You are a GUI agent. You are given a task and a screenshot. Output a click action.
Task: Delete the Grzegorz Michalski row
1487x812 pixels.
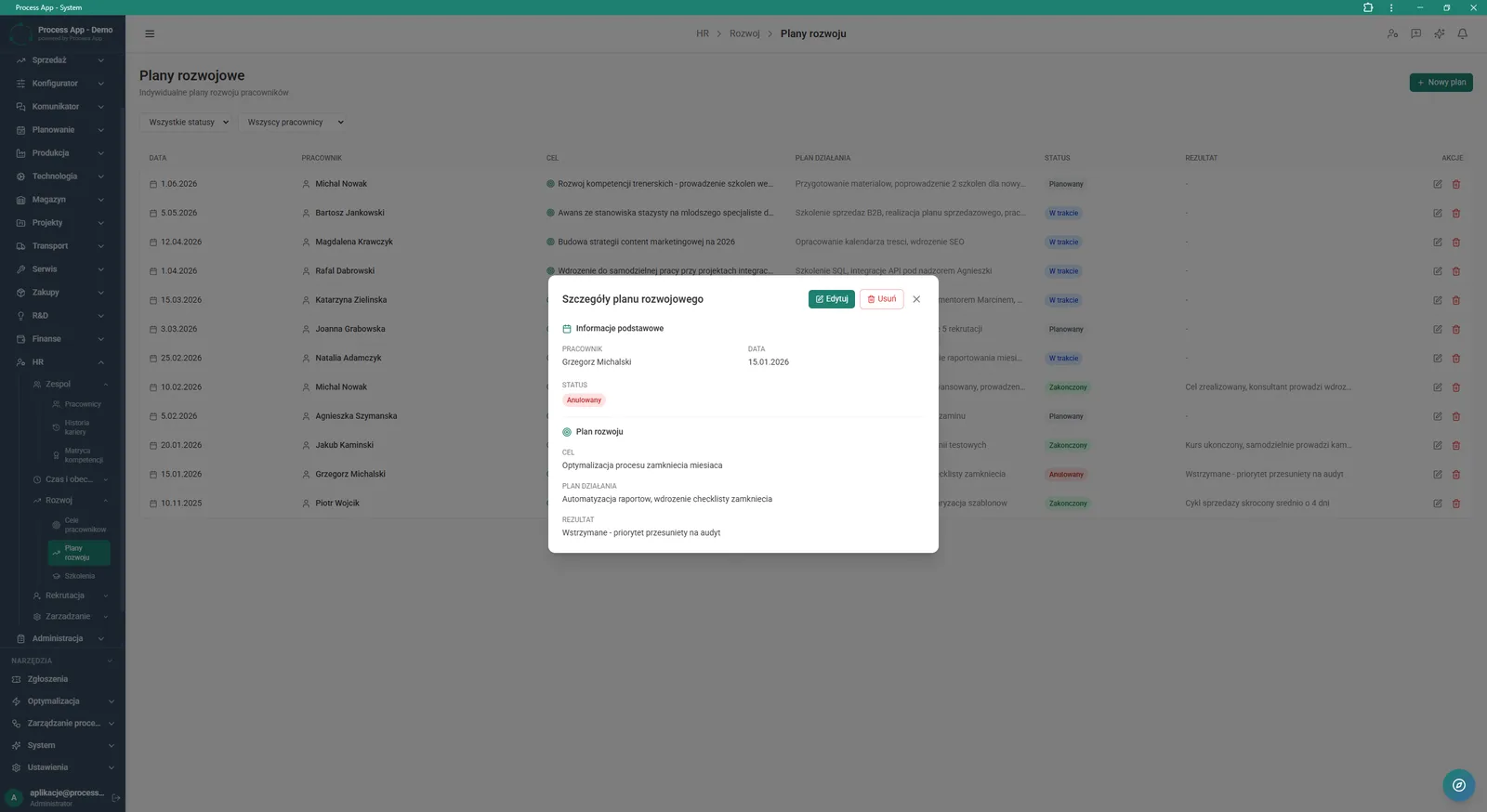click(x=1456, y=474)
